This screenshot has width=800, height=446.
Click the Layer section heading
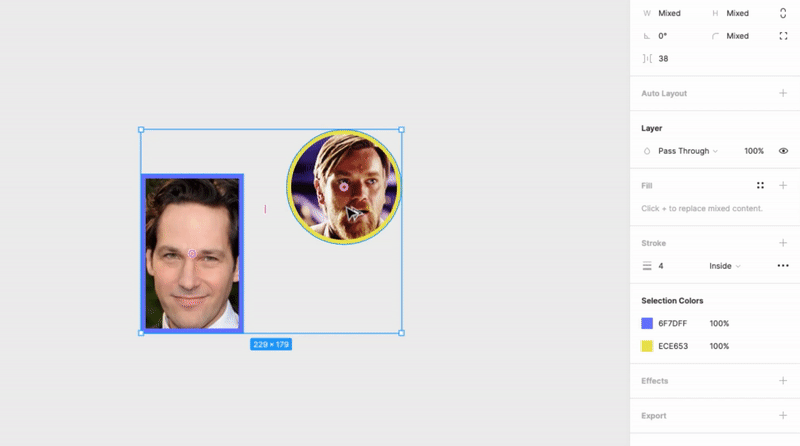pyautogui.click(x=652, y=128)
